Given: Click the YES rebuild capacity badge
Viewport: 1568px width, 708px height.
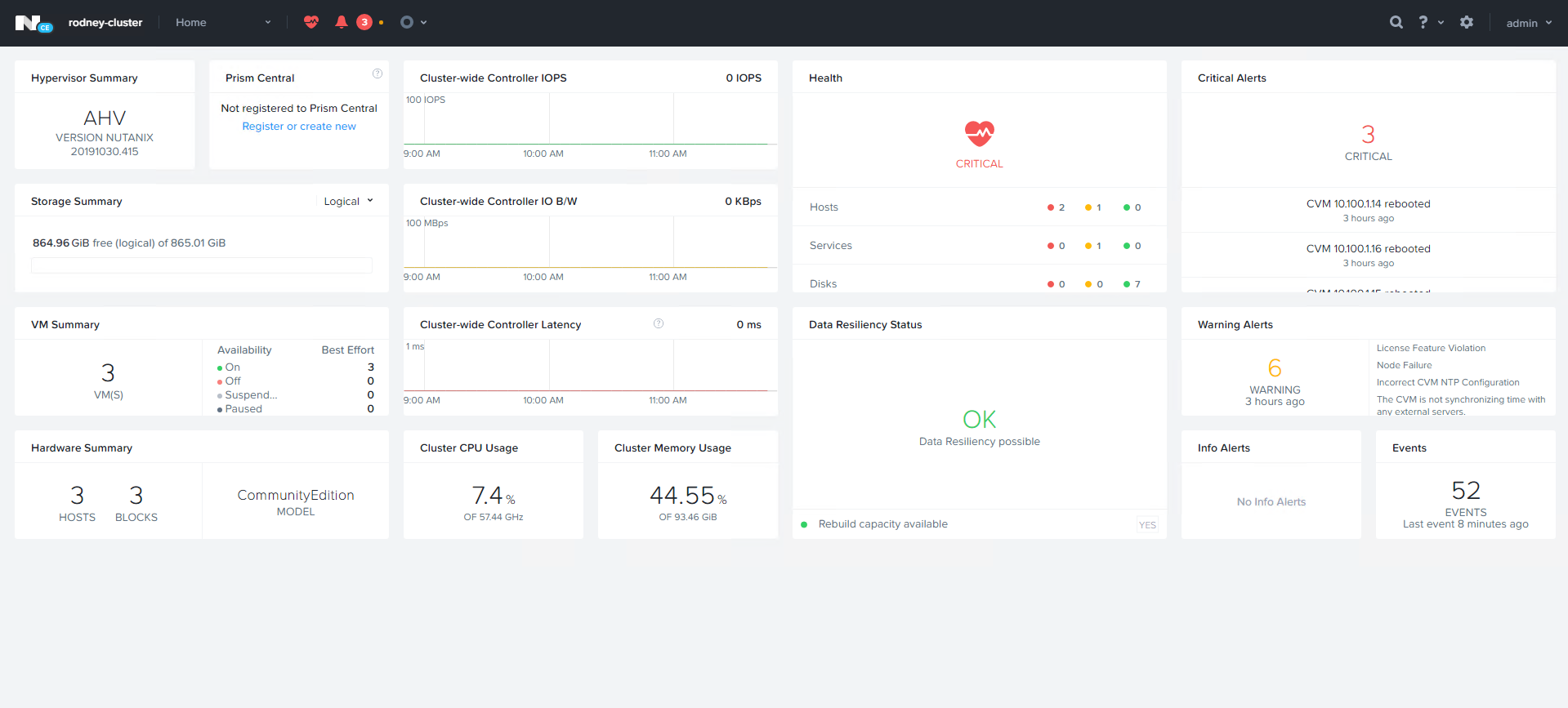Looking at the screenshot, I should [1147, 525].
